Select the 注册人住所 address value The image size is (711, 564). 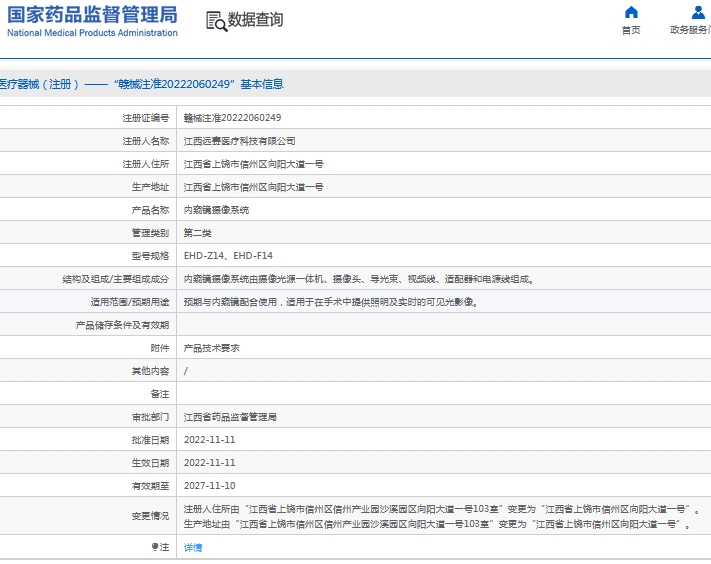(x=253, y=164)
